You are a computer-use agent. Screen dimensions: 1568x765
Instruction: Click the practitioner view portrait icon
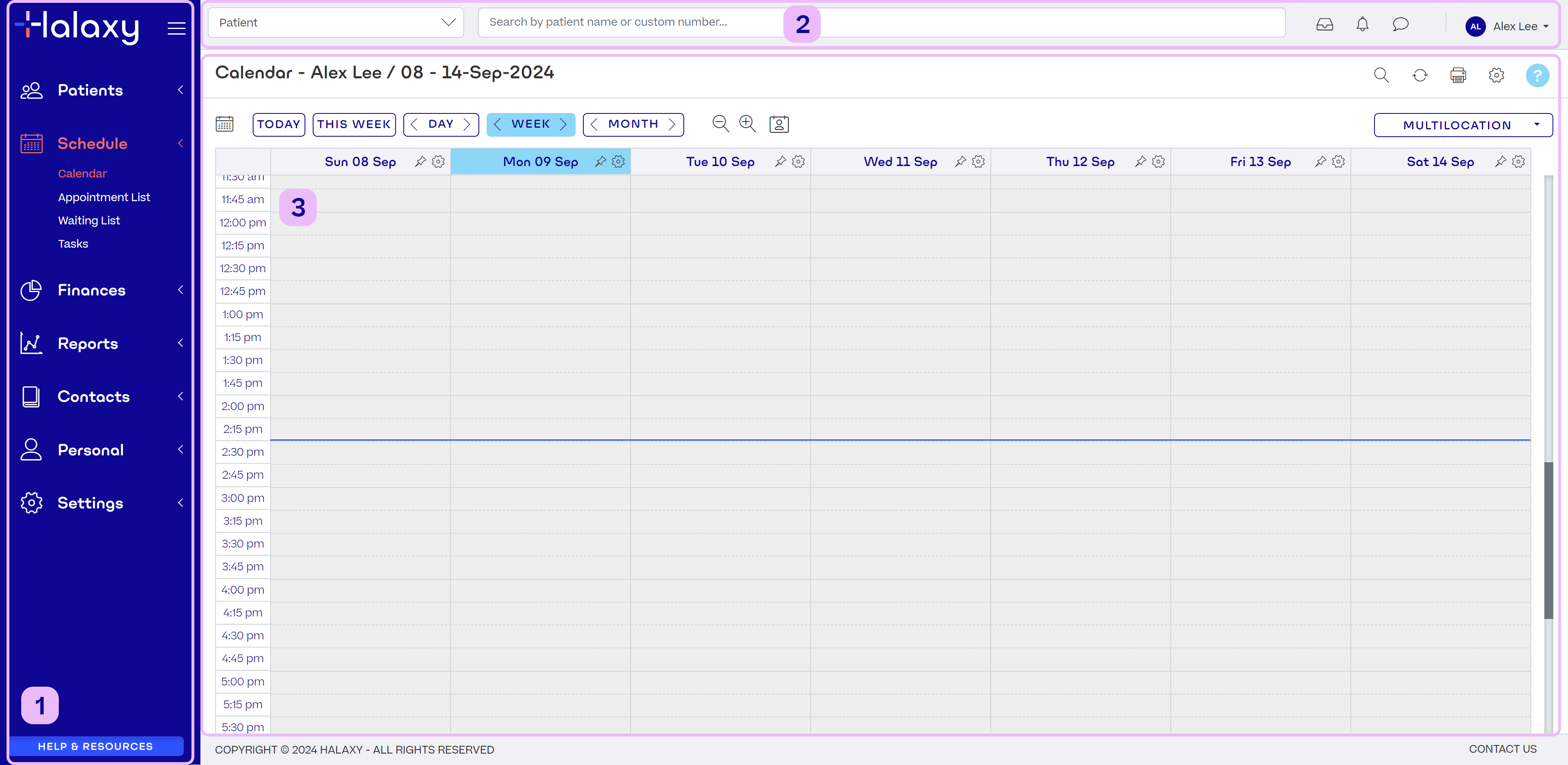click(x=778, y=124)
